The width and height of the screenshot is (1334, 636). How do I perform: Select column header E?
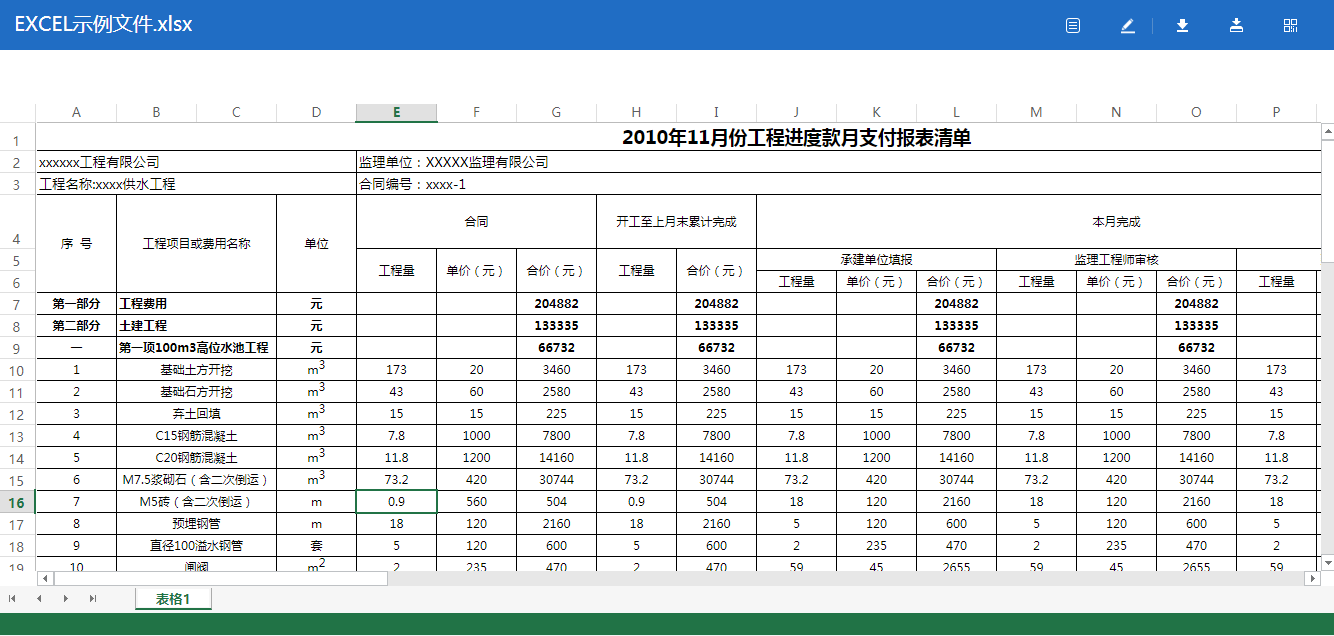pyautogui.click(x=396, y=111)
